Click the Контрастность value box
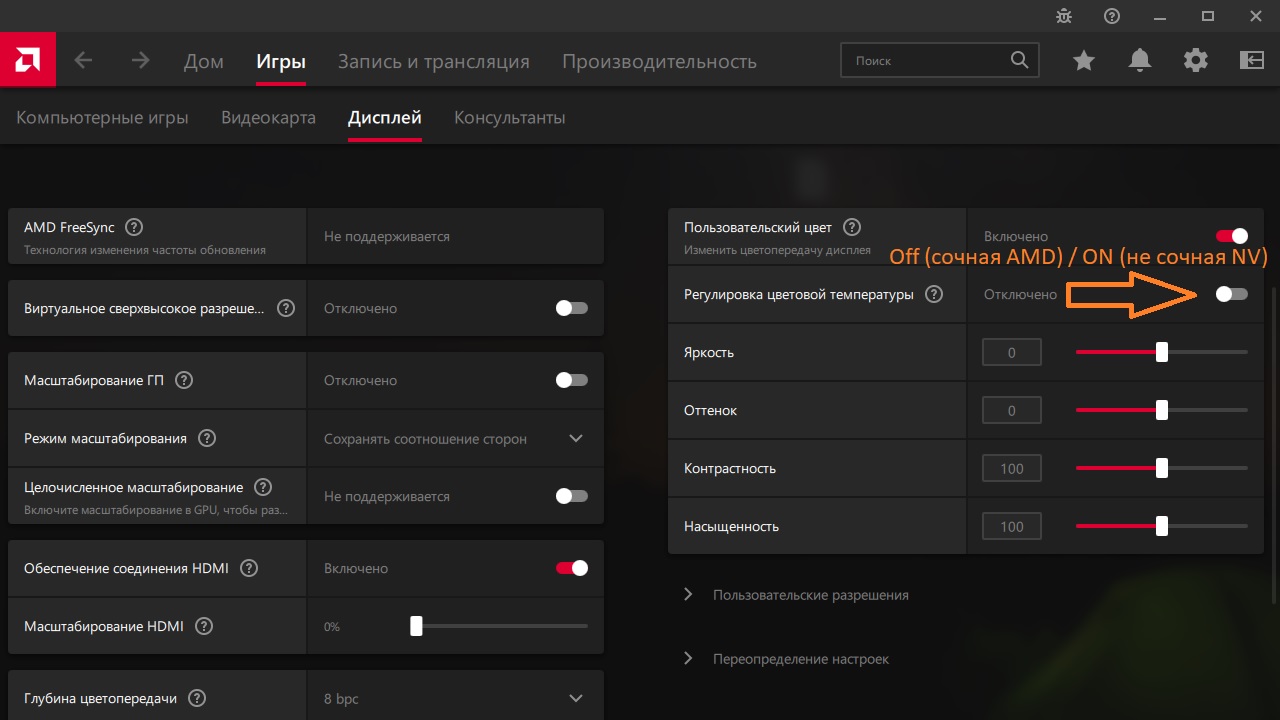 tap(1012, 468)
